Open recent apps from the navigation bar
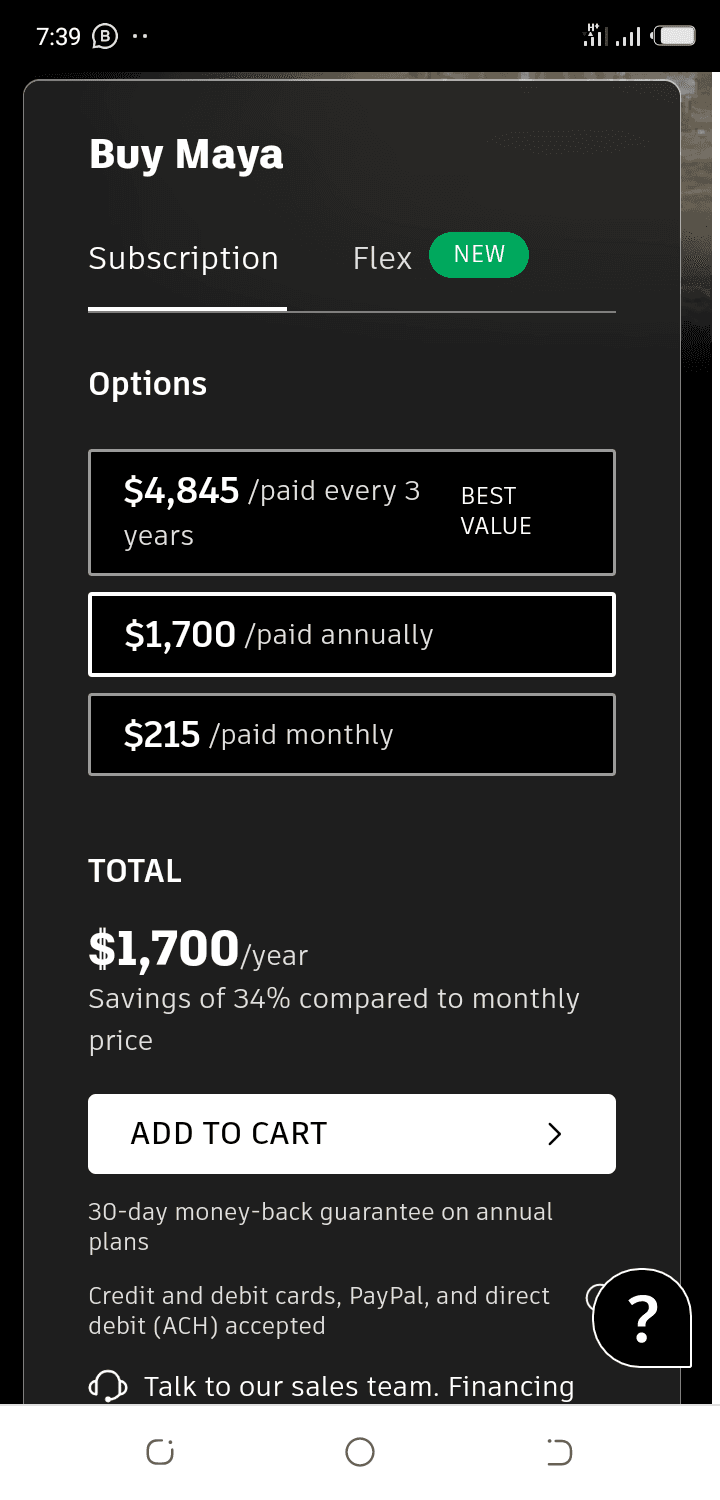This screenshot has width=720, height=1500. pyautogui.click(x=160, y=1451)
